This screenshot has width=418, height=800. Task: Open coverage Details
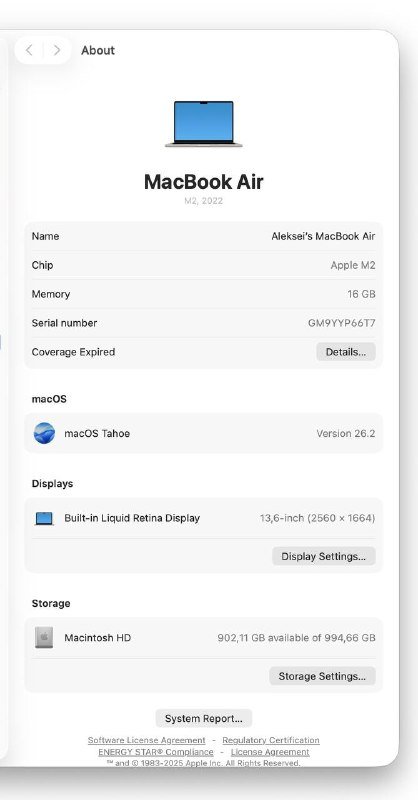coord(346,352)
